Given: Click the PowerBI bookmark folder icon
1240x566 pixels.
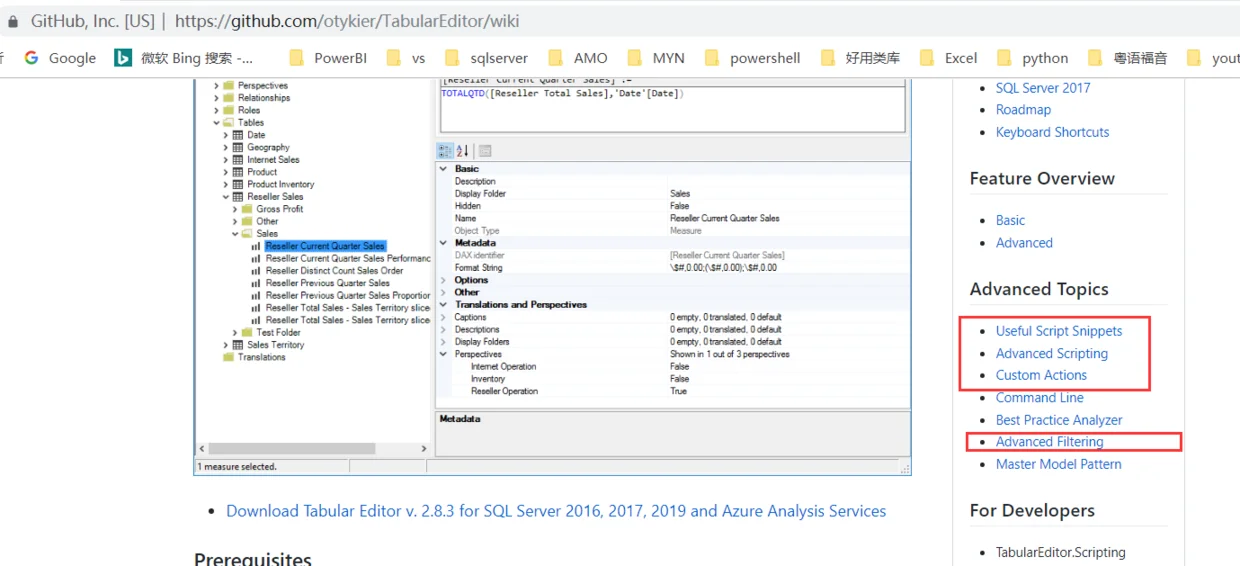Looking at the screenshot, I should coord(296,58).
